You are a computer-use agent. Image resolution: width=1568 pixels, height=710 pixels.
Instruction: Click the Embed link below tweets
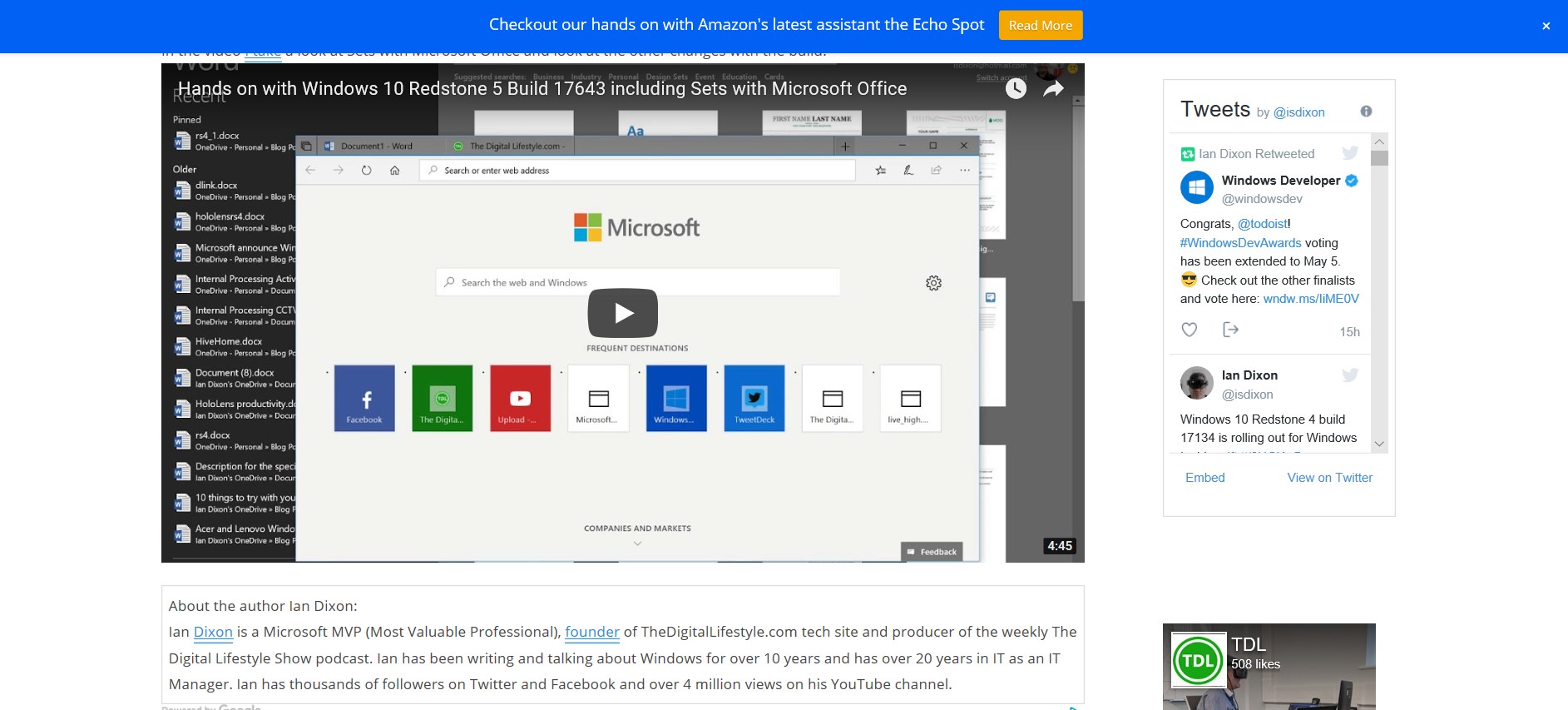1204,478
